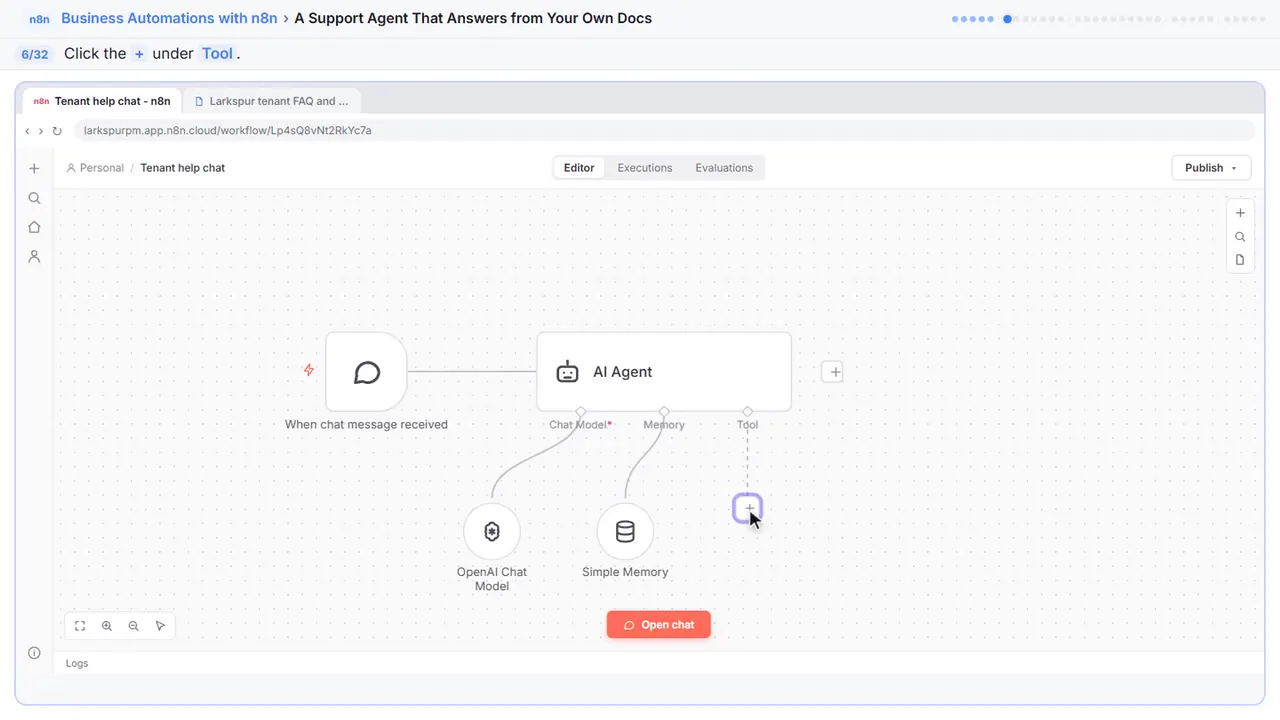Click the magnifier at canvas top right

pyautogui.click(x=1240, y=237)
